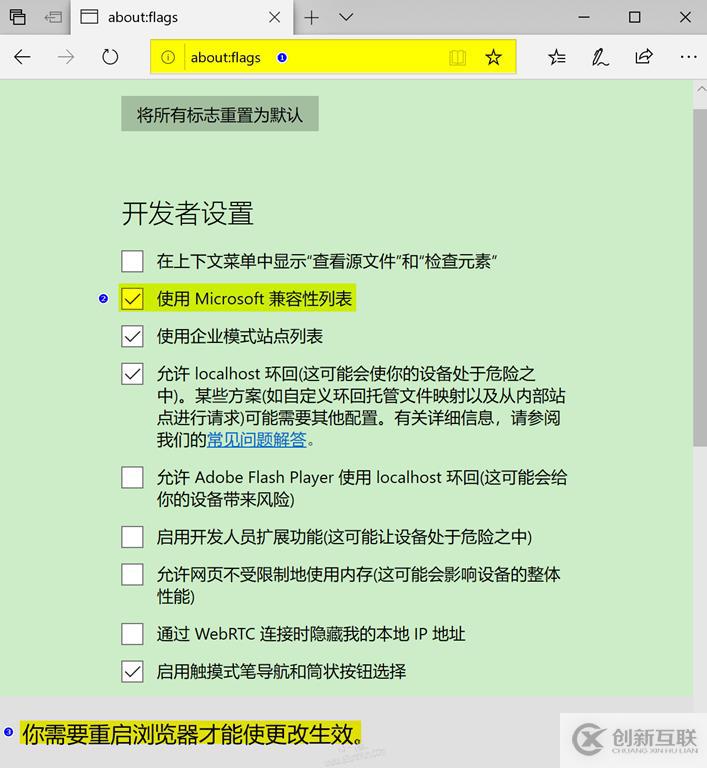Screen dimensions: 707x768
Task: Show tab previews chevron
Action: tap(346, 18)
